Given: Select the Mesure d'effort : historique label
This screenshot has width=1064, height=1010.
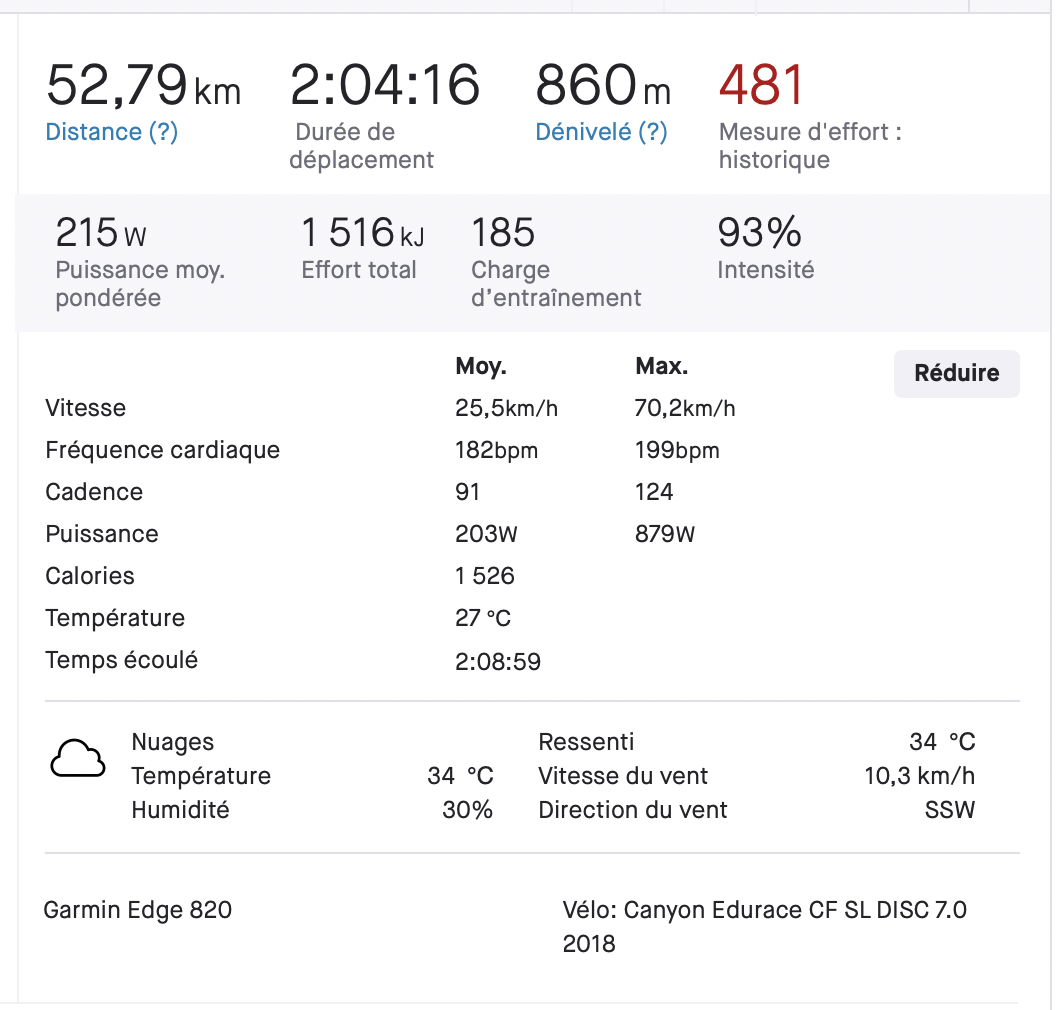Looking at the screenshot, I should pyautogui.click(x=810, y=146).
